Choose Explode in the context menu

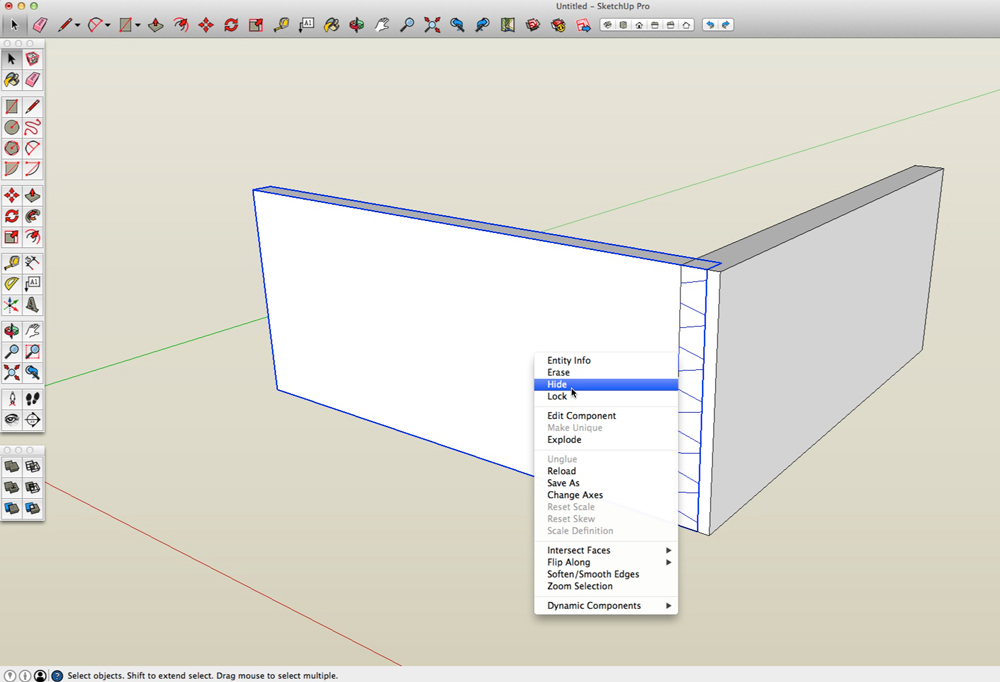[x=564, y=440]
